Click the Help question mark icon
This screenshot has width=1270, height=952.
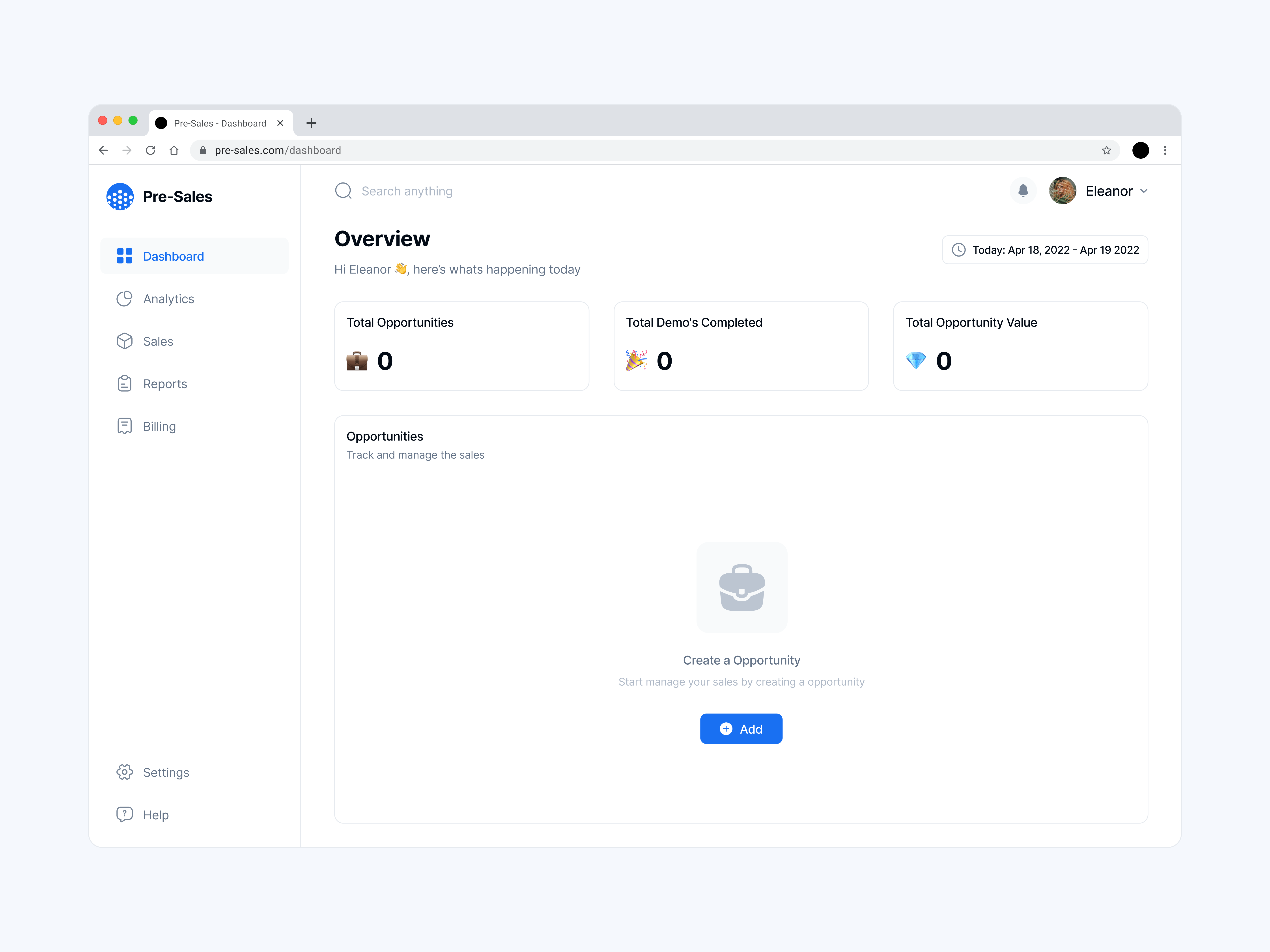tap(125, 814)
